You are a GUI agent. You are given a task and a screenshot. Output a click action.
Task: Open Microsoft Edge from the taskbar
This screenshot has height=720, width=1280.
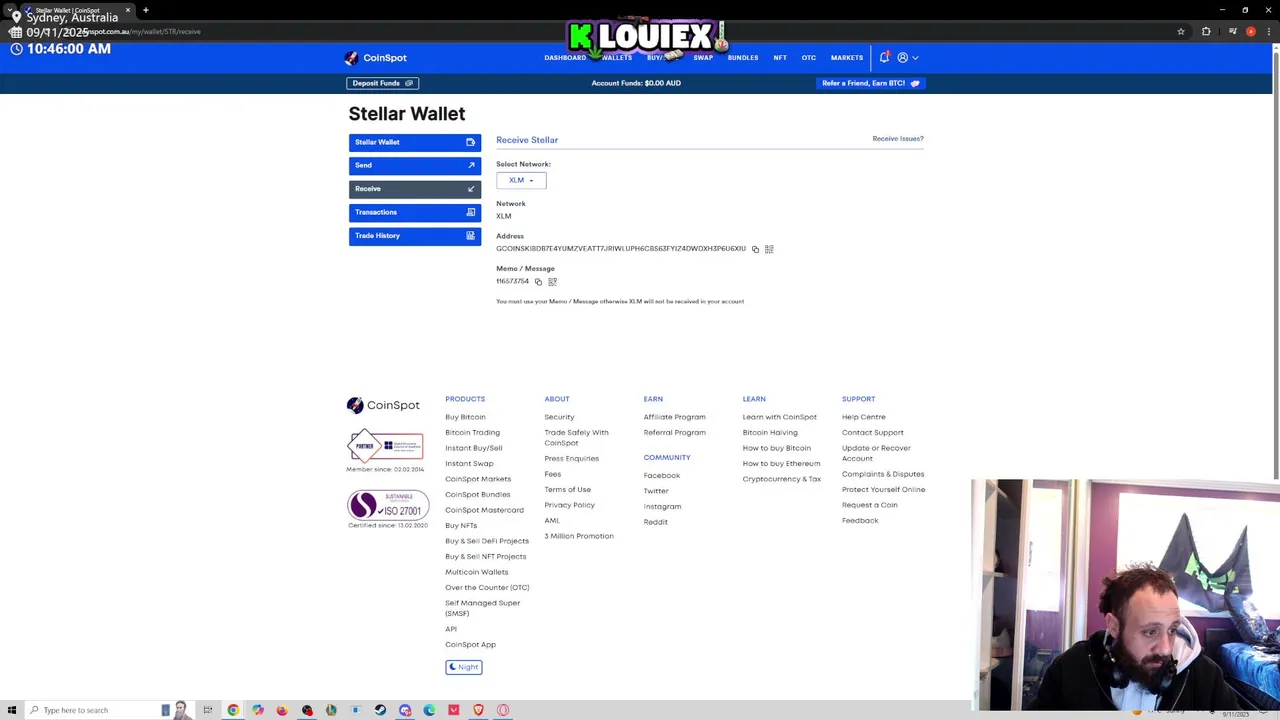point(429,710)
